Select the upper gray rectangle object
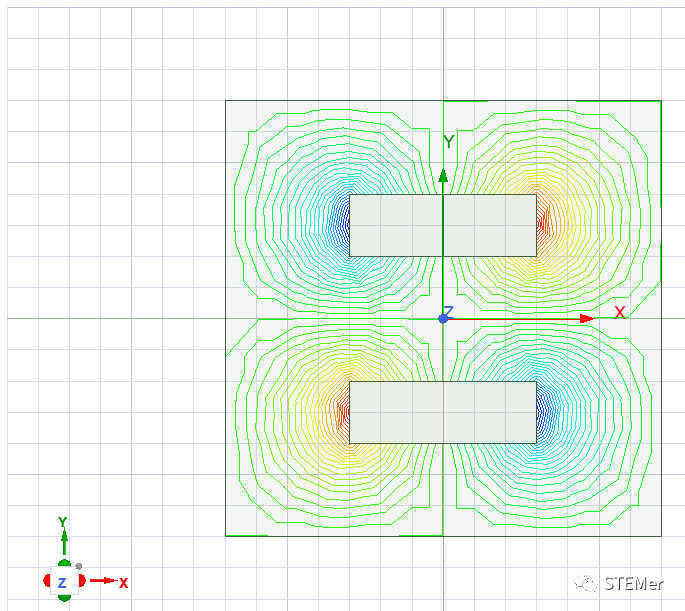Image resolution: width=685 pixels, height=611 pixels. tap(443, 225)
